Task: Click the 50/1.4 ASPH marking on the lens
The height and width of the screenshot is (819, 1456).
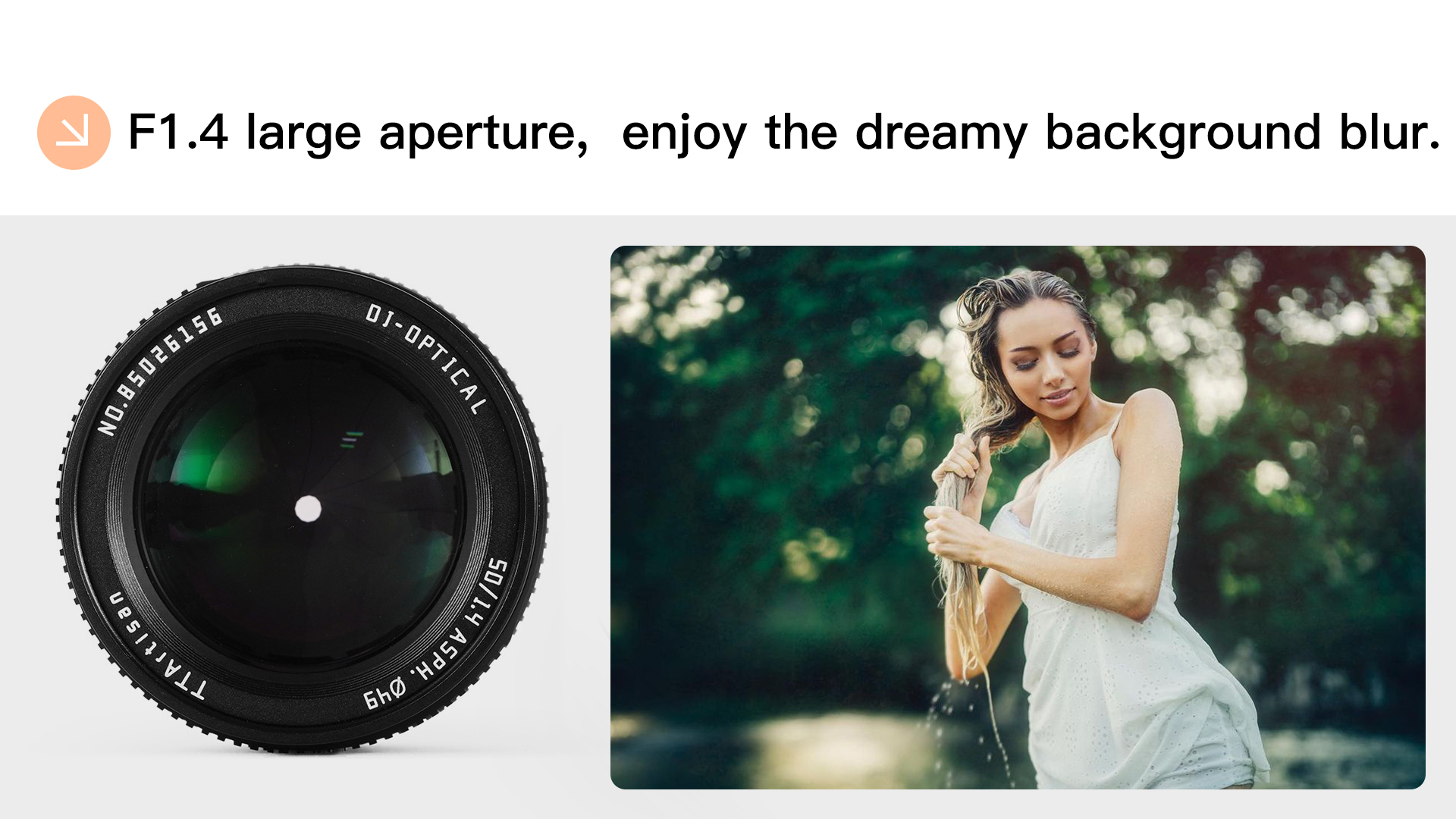Action: [x=469, y=616]
